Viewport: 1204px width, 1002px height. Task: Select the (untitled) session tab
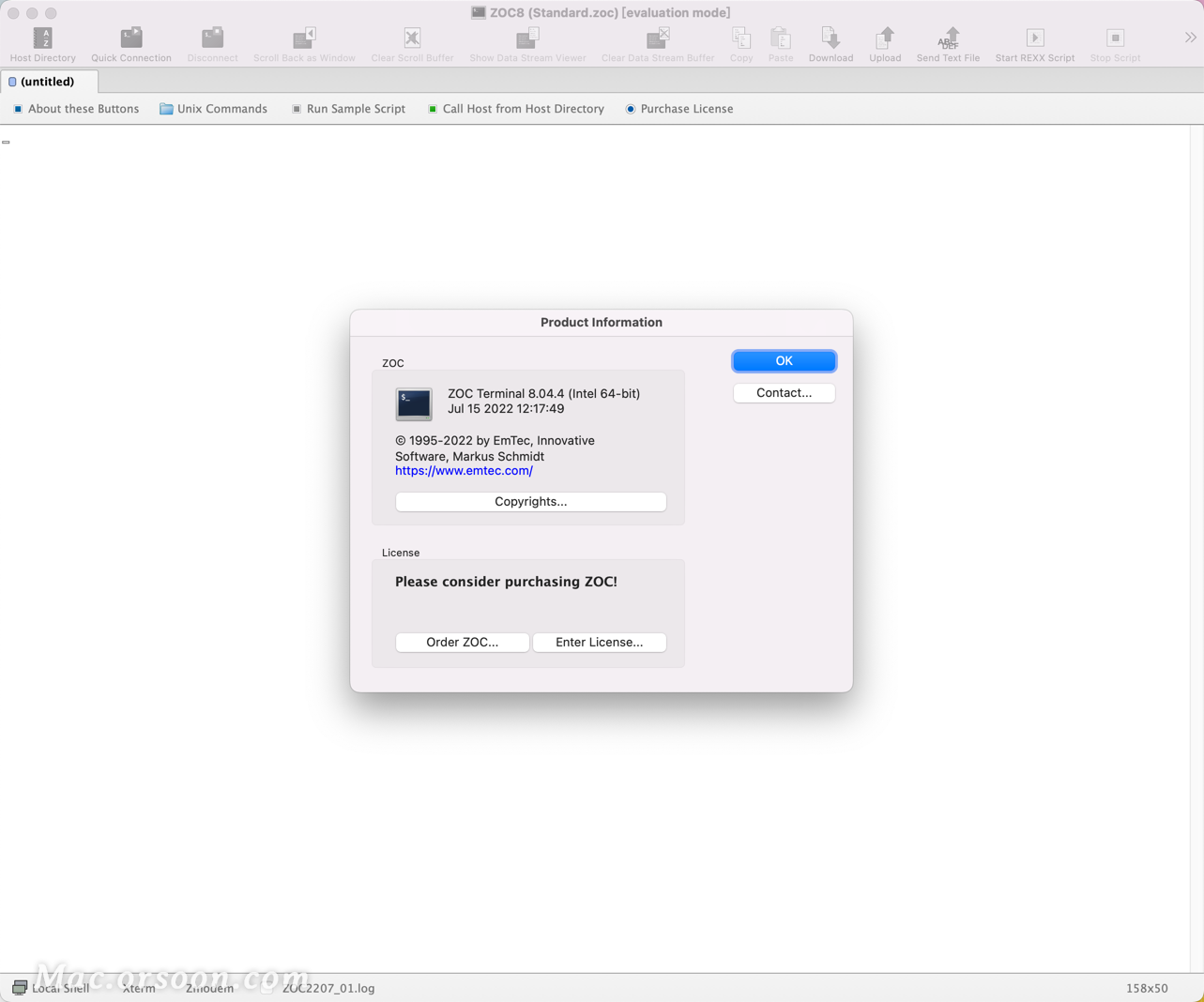tap(49, 82)
